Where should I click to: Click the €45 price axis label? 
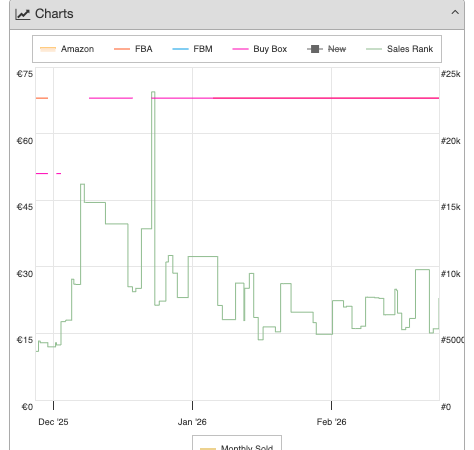(x=25, y=207)
